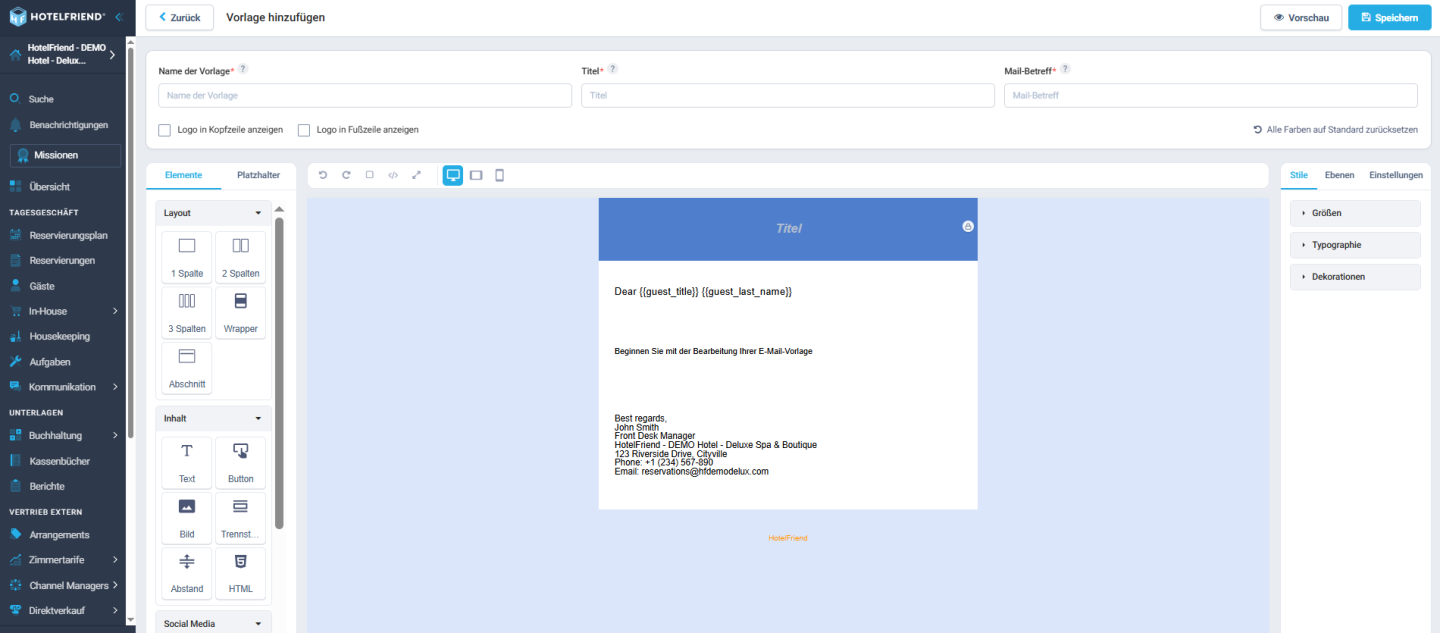1440x633 pixels.
Task: Enable Logo in Kopfzeile anzeigen checkbox
Action: pyautogui.click(x=164, y=130)
